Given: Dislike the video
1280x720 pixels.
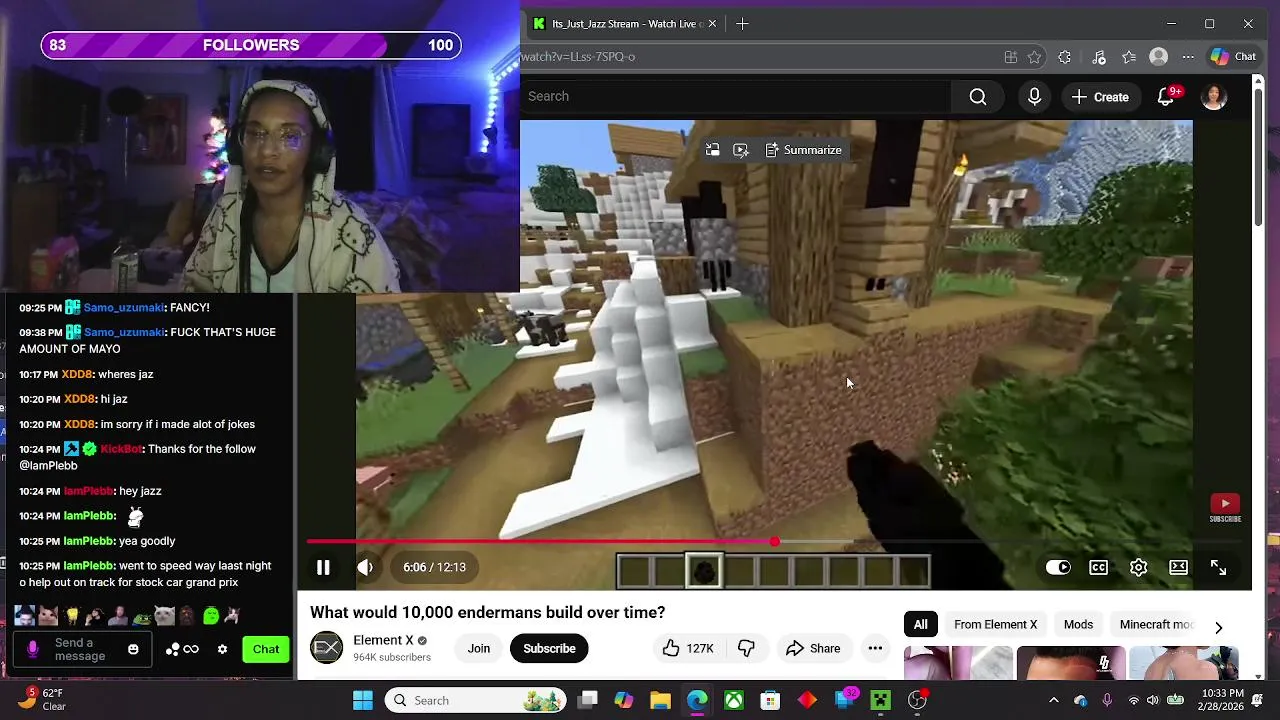Looking at the screenshot, I should click(x=746, y=648).
